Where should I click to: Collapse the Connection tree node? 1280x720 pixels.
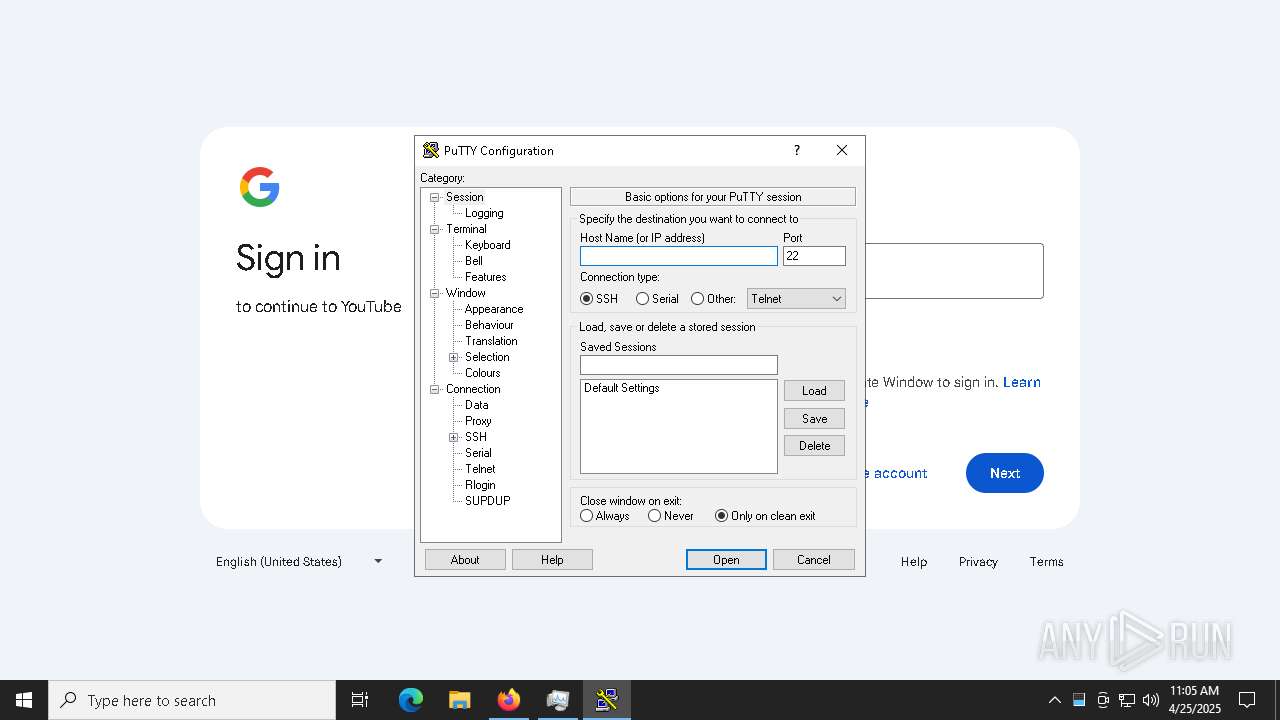click(435, 389)
